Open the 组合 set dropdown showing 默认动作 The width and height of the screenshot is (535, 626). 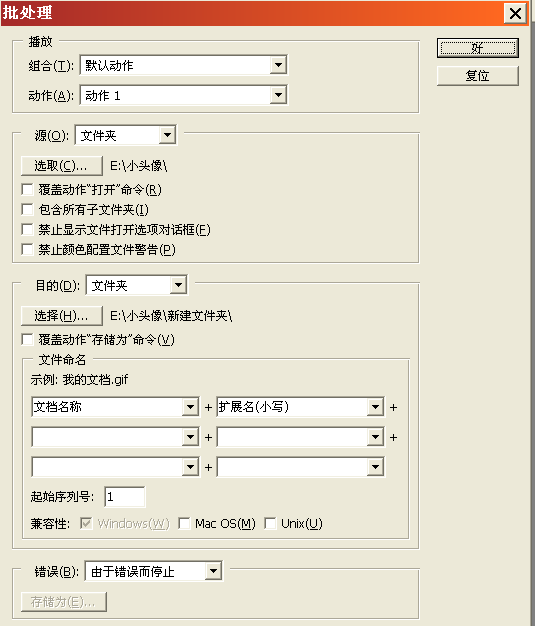tap(183, 65)
